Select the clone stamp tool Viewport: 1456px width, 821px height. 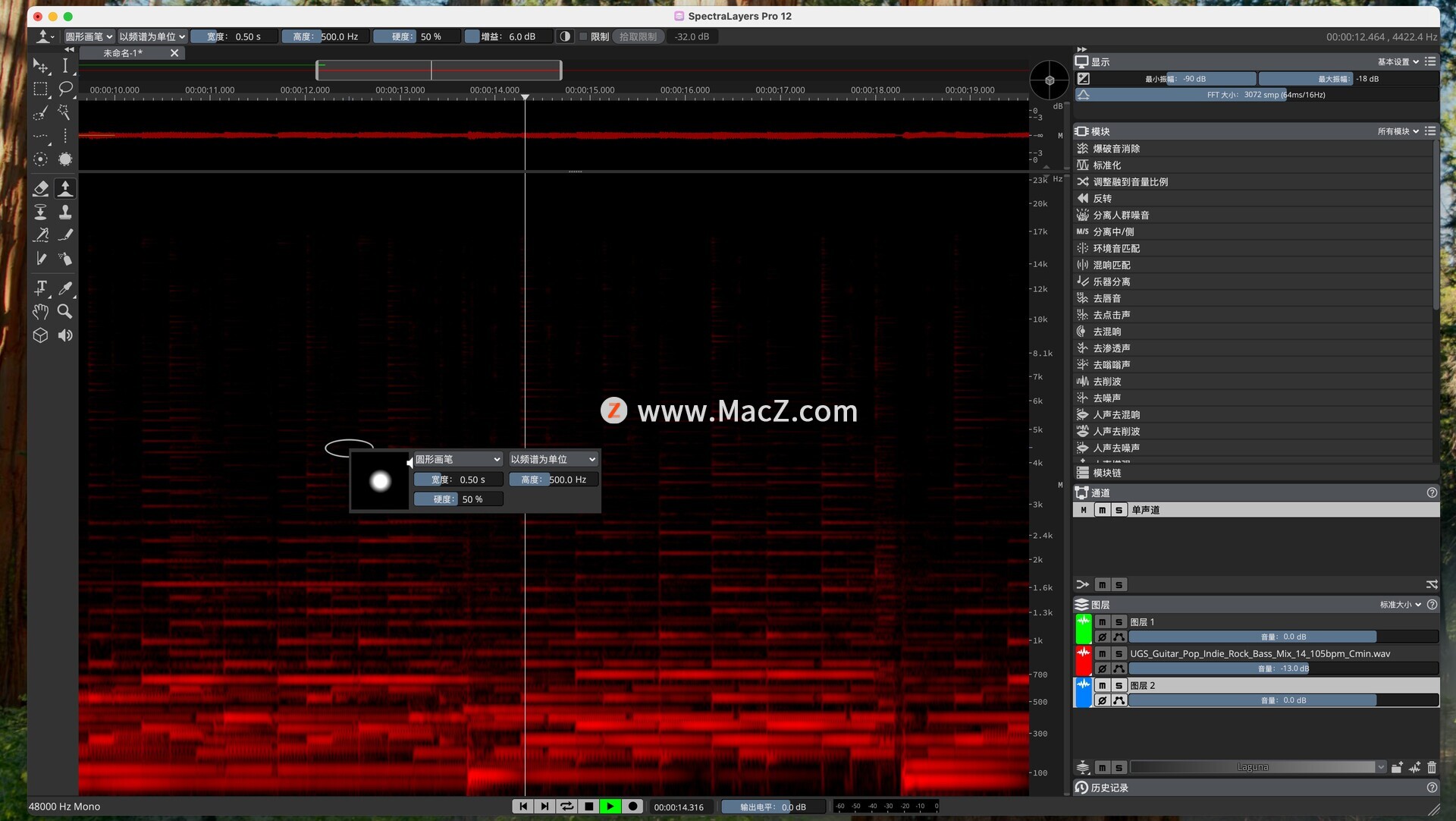(x=65, y=212)
